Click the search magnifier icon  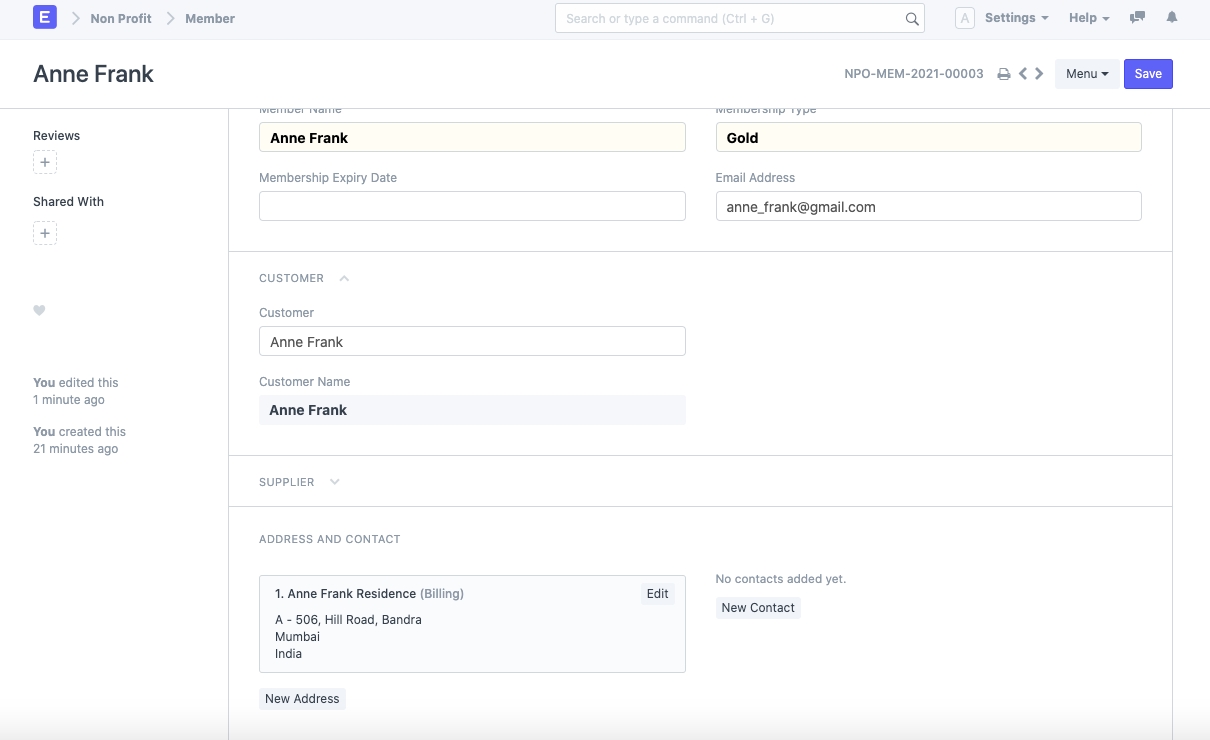pos(911,19)
